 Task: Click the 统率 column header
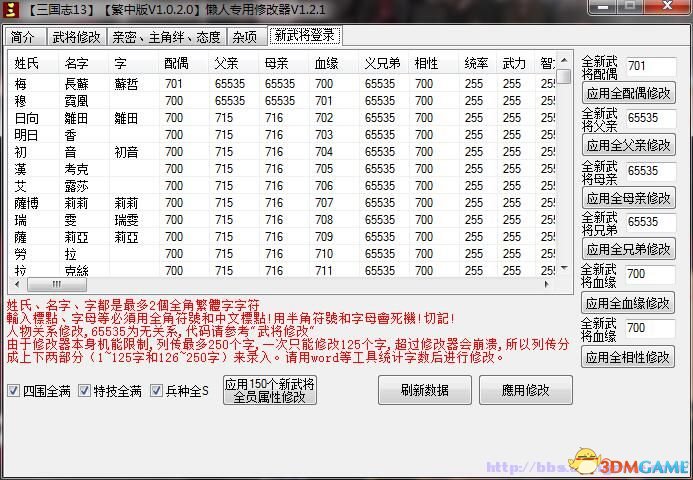[477, 63]
